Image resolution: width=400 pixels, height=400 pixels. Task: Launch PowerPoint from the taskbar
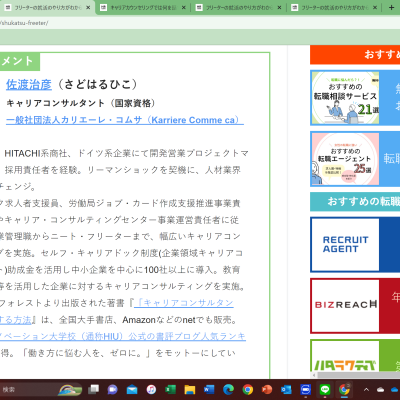pos(267,389)
